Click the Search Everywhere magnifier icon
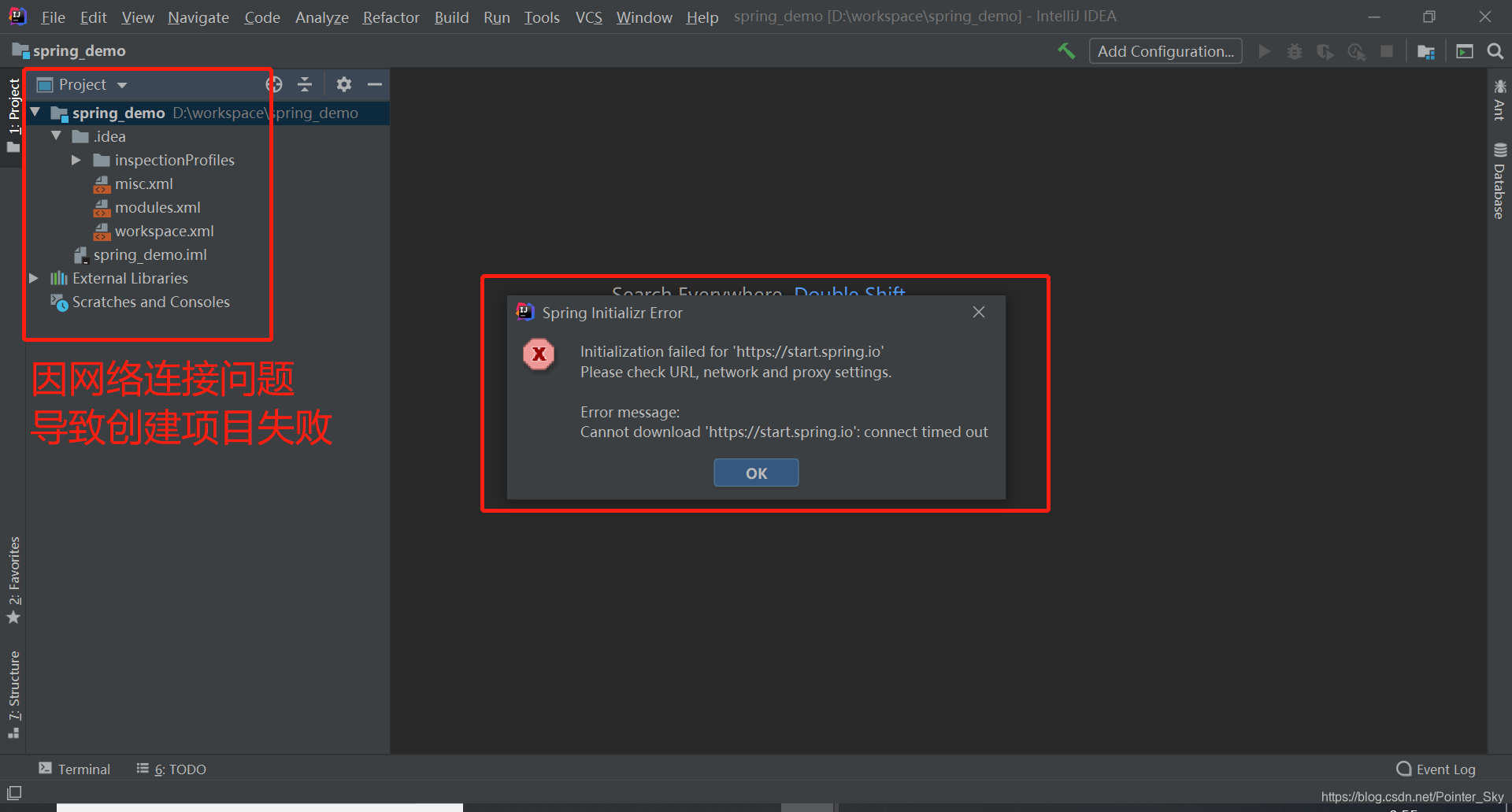1512x812 pixels. (1495, 51)
